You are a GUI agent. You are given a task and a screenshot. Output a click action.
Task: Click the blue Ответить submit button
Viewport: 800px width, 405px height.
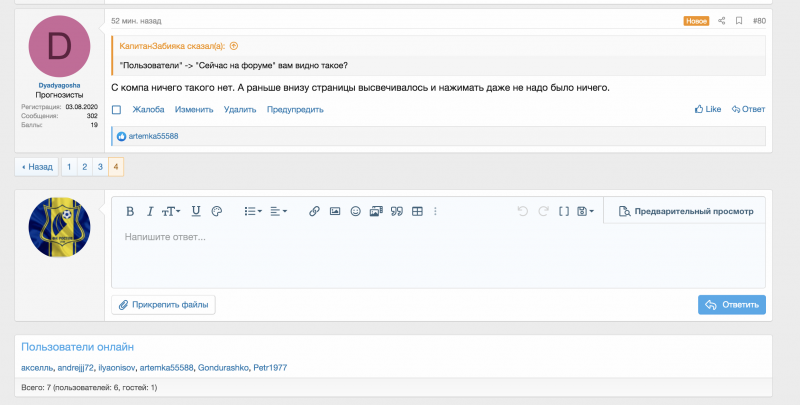click(732, 304)
